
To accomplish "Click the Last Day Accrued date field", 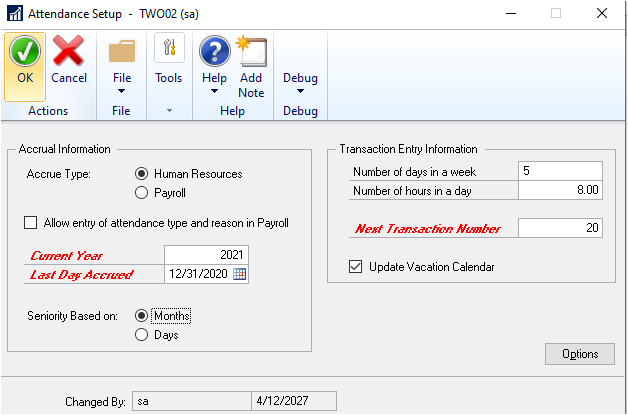I will pos(198,274).
